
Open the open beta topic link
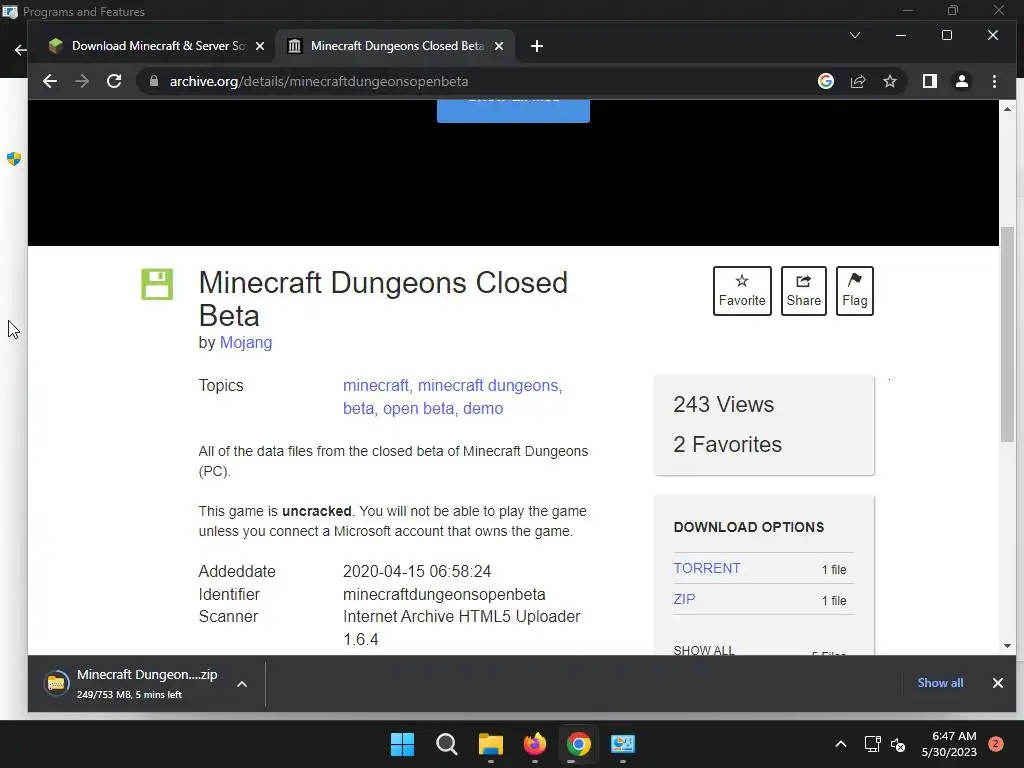coord(418,408)
